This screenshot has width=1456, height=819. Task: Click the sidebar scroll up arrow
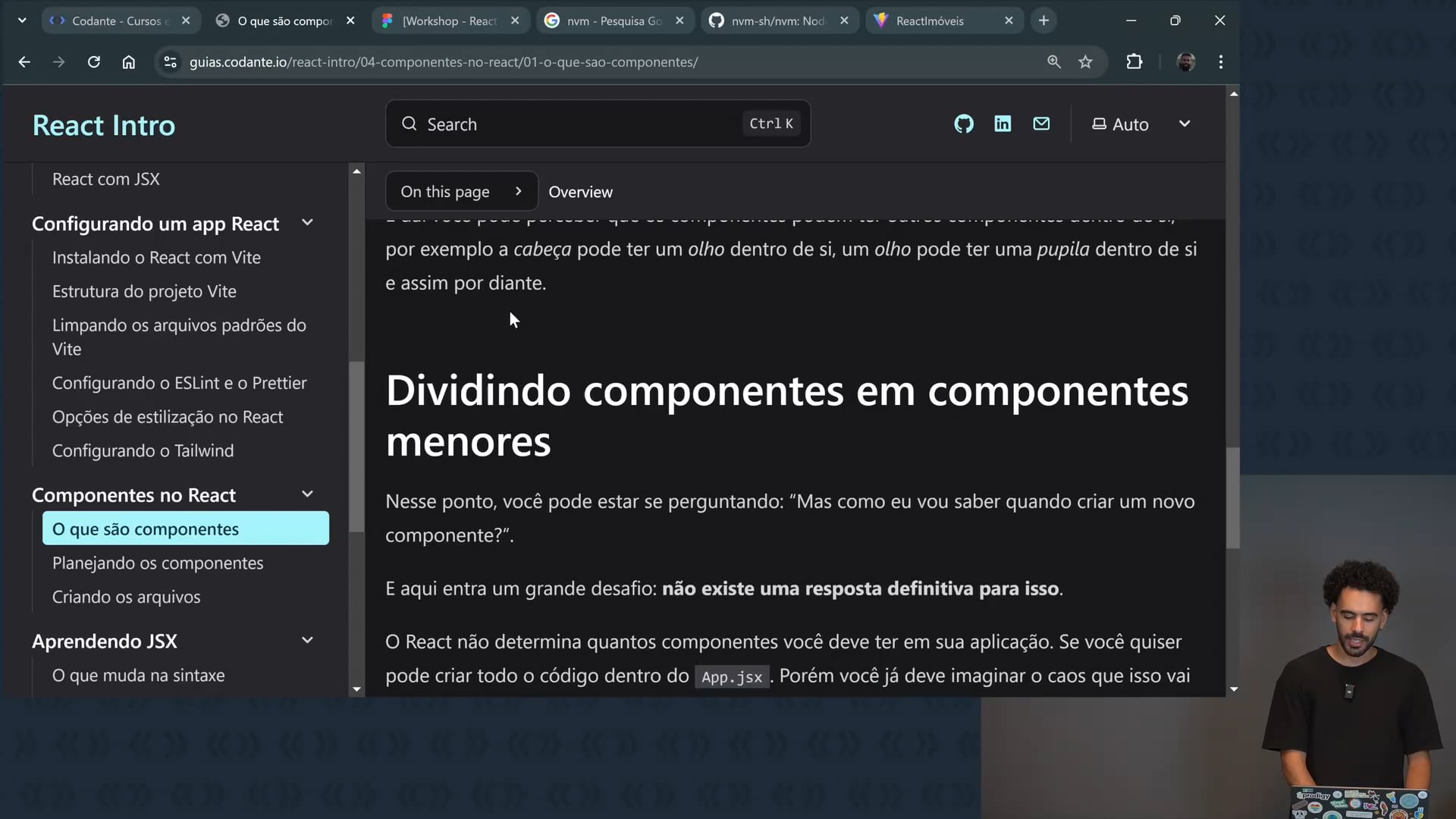click(356, 171)
